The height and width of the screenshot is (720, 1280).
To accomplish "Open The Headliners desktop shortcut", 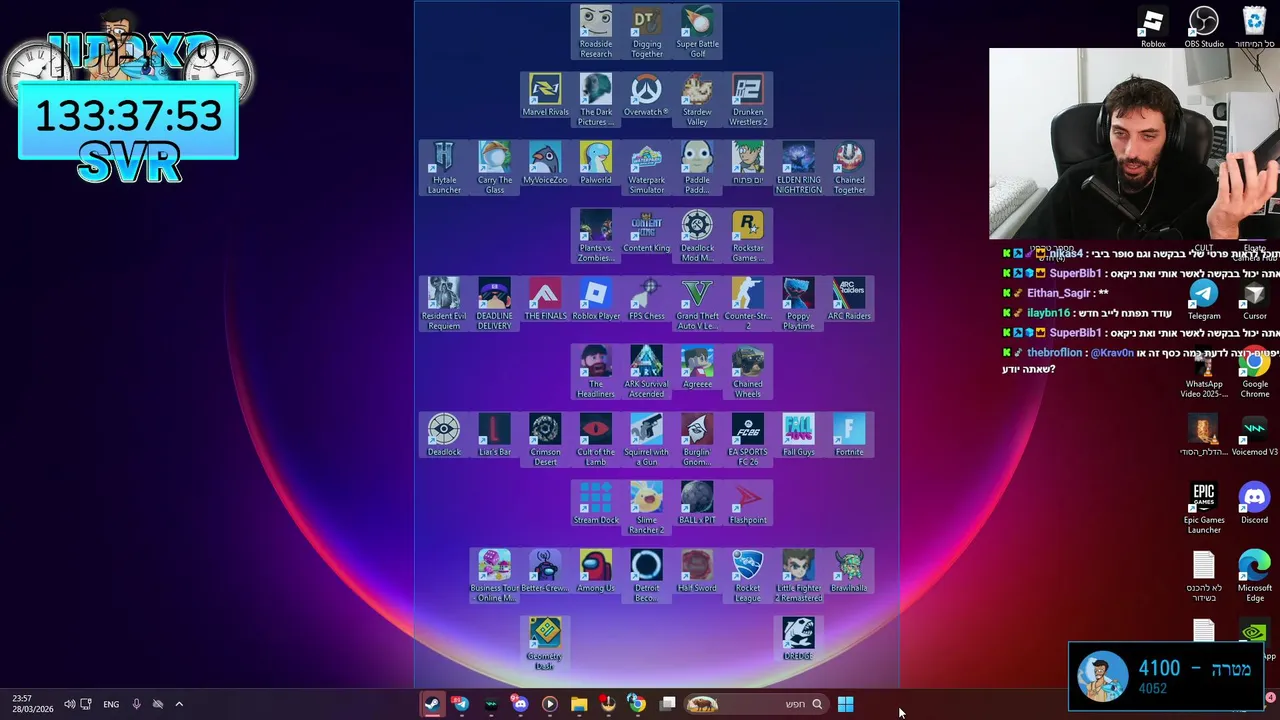I will [596, 372].
